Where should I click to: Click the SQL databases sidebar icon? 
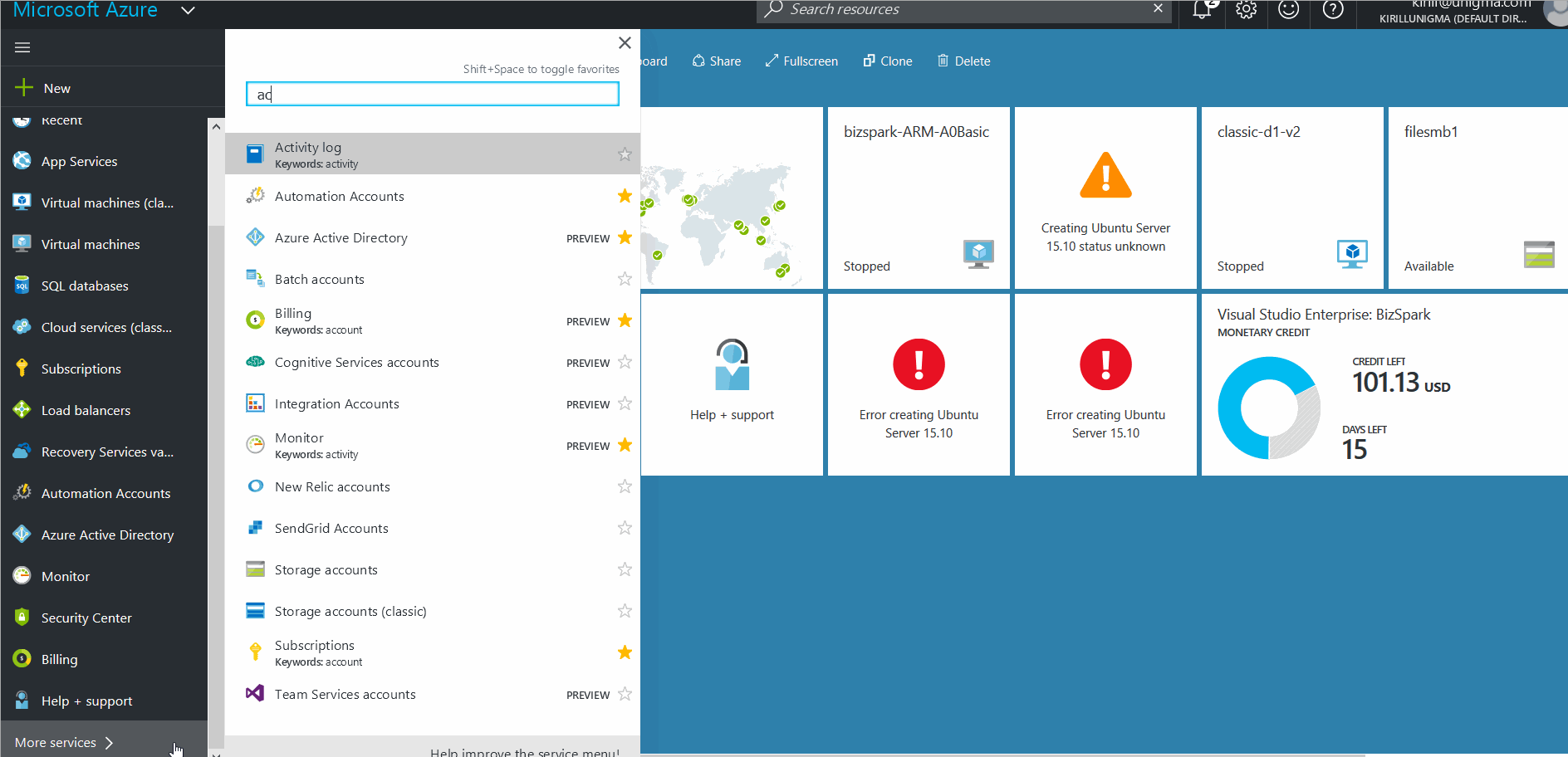[x=22, y=286]
